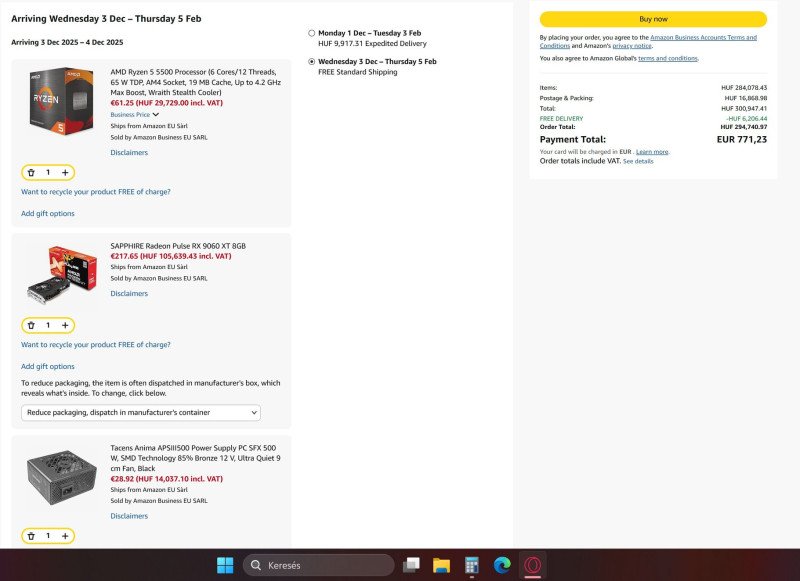Viewport: 800px width, 581px height.
Task: Open Disclaimers for SAPPHIRE Radeon Pulse
Action: point(129,293)
